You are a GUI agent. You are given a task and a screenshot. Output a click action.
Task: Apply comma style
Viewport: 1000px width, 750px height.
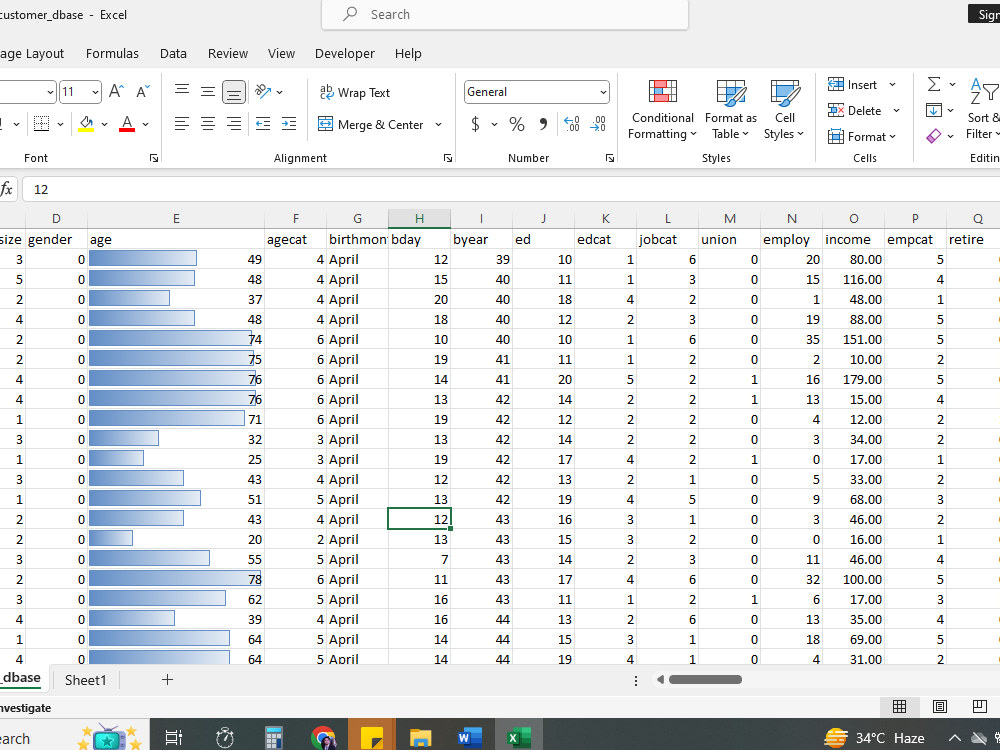pos(543,124)
